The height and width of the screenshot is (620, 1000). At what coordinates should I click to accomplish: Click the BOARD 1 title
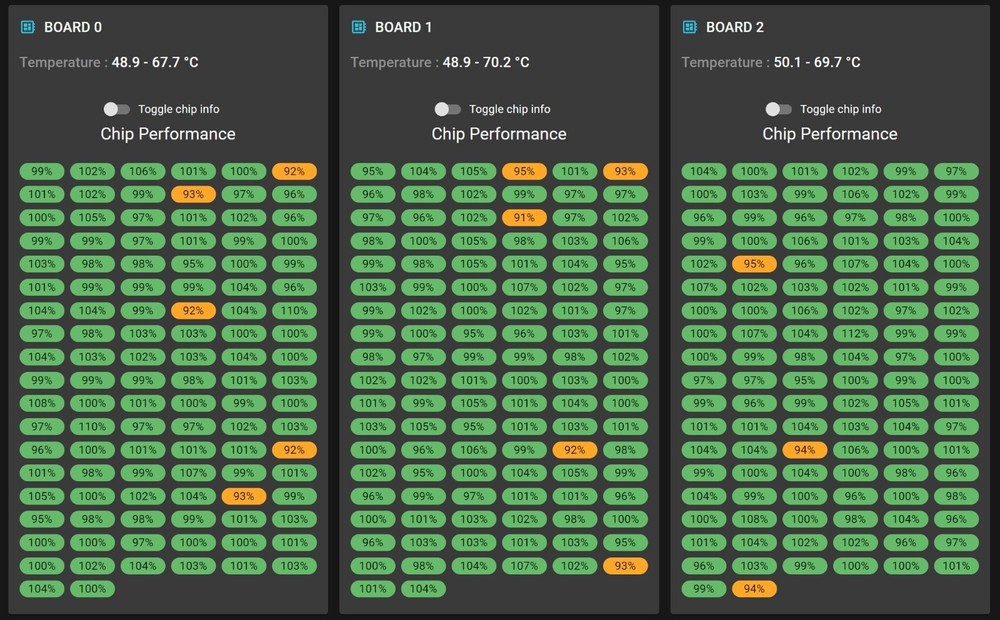click(x=403, y=27)
